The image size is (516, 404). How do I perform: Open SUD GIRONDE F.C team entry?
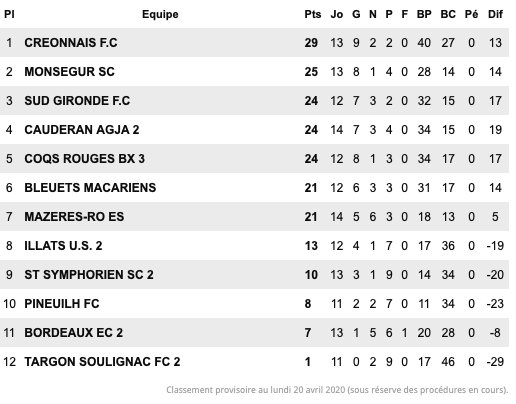pyautogui.click(x=77, y=101)
